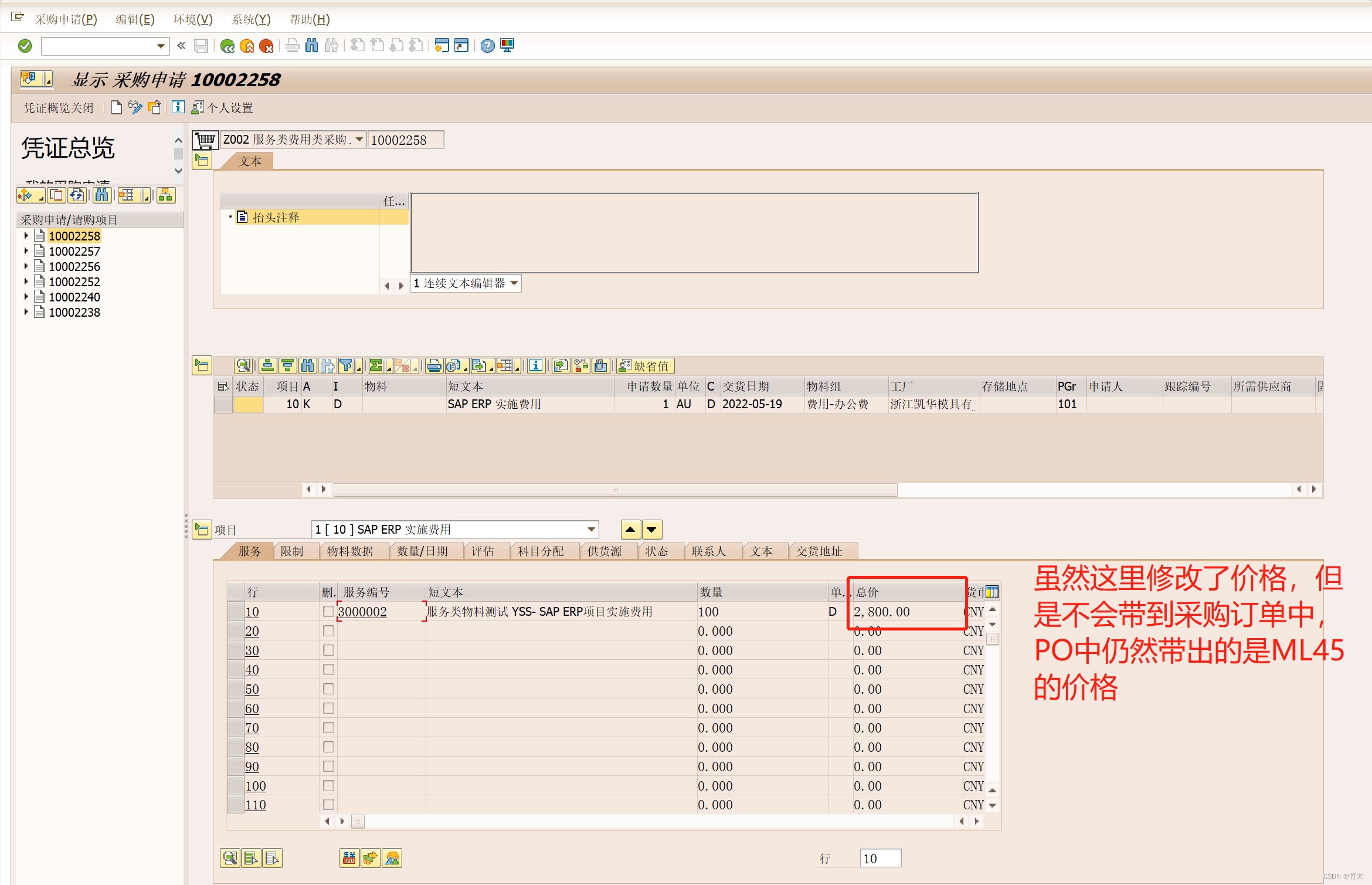Click the green checkmark Enter icon

[x=25, y=46]
